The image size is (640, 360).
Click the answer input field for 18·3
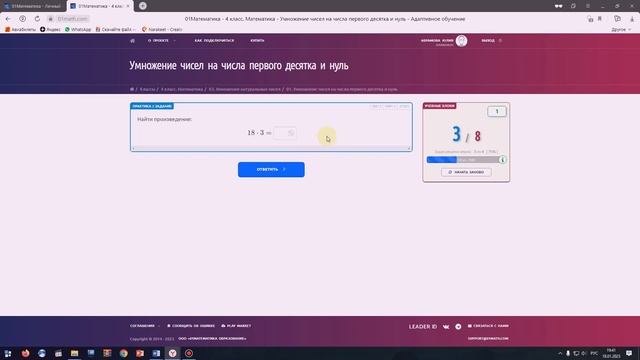285,133
